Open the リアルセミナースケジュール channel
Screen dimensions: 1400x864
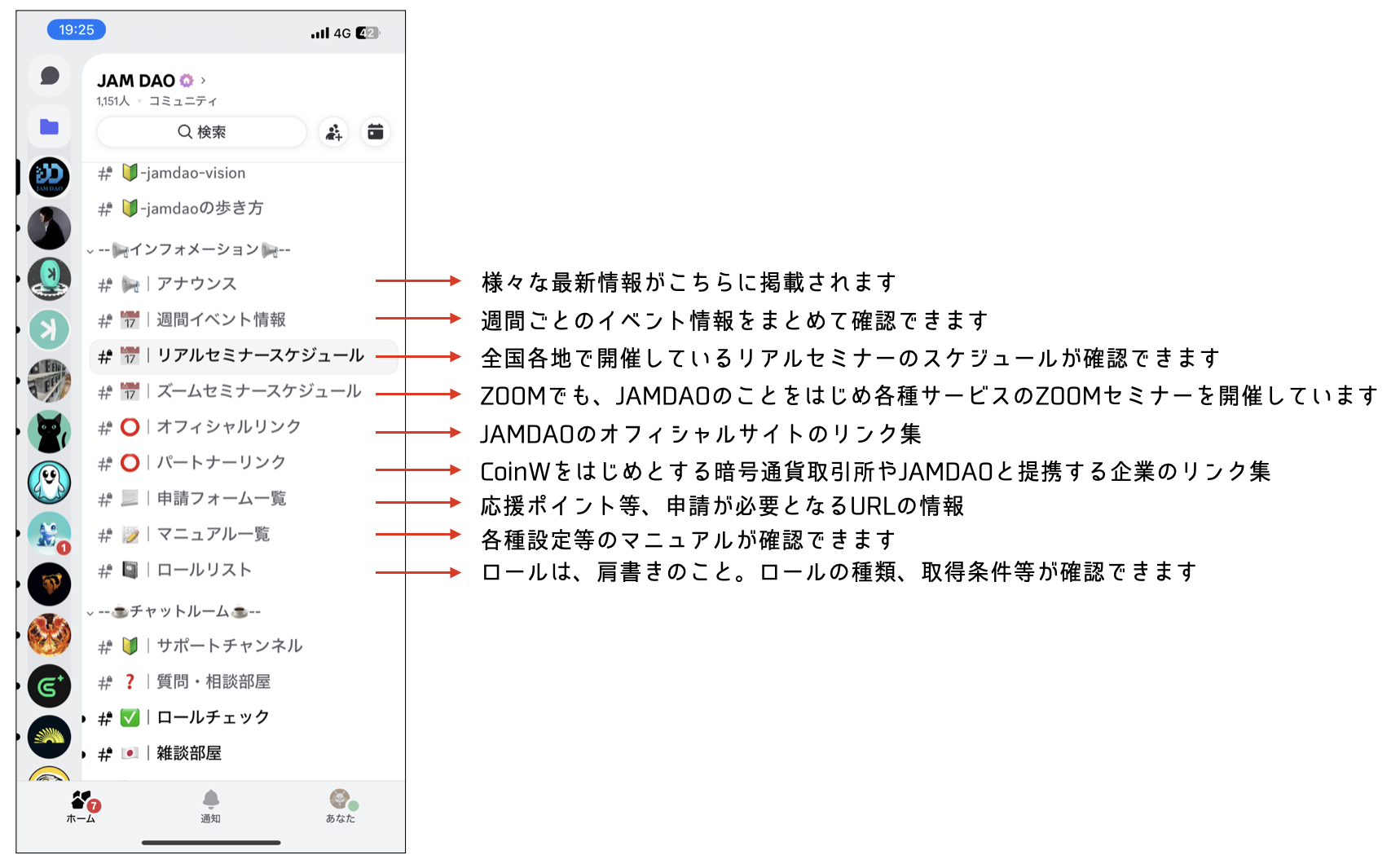pyautogui.click(x=259, y=355)
